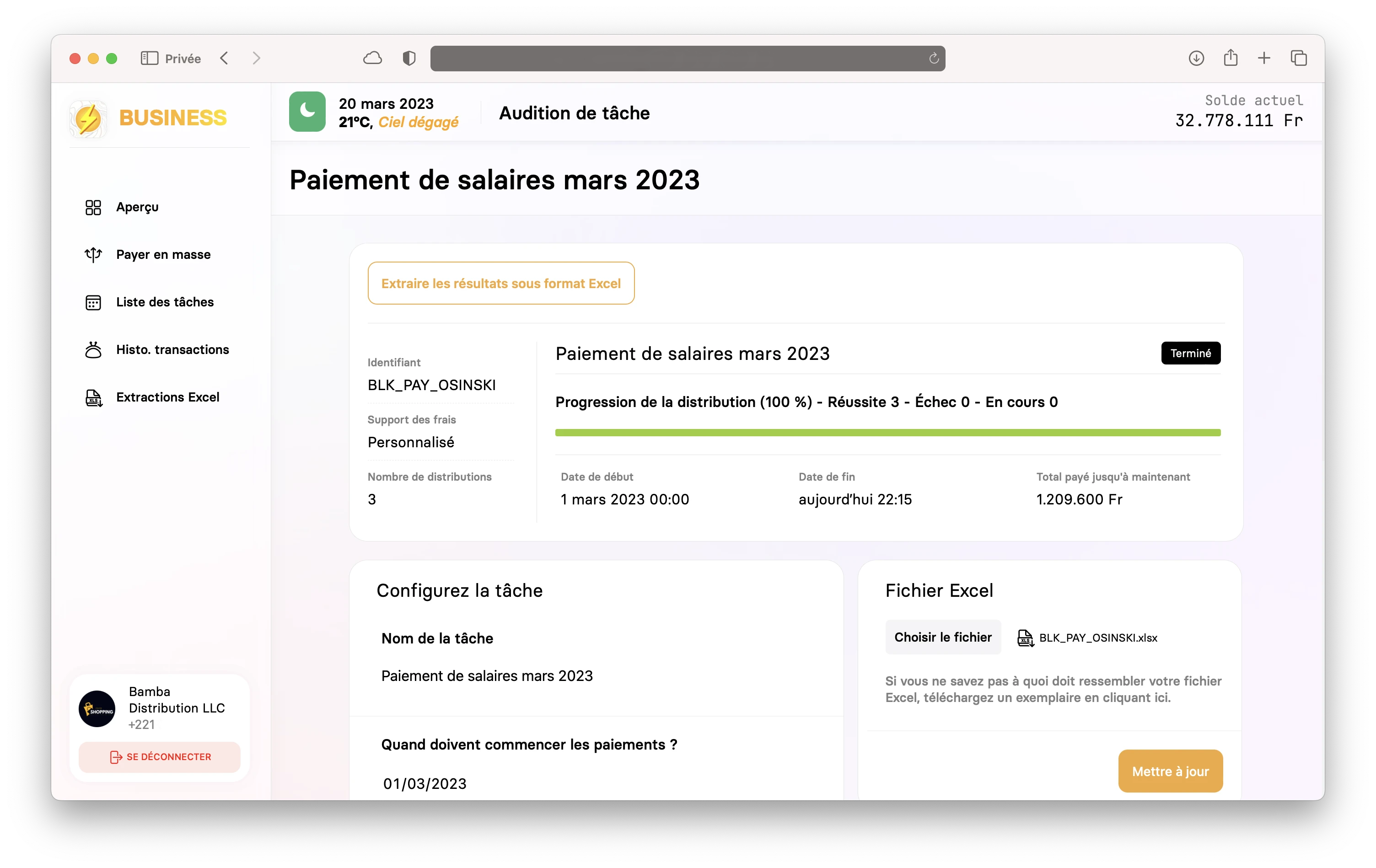
Task: Click the example download text 'en cliquant ici'
Action: click(1121, 698)
